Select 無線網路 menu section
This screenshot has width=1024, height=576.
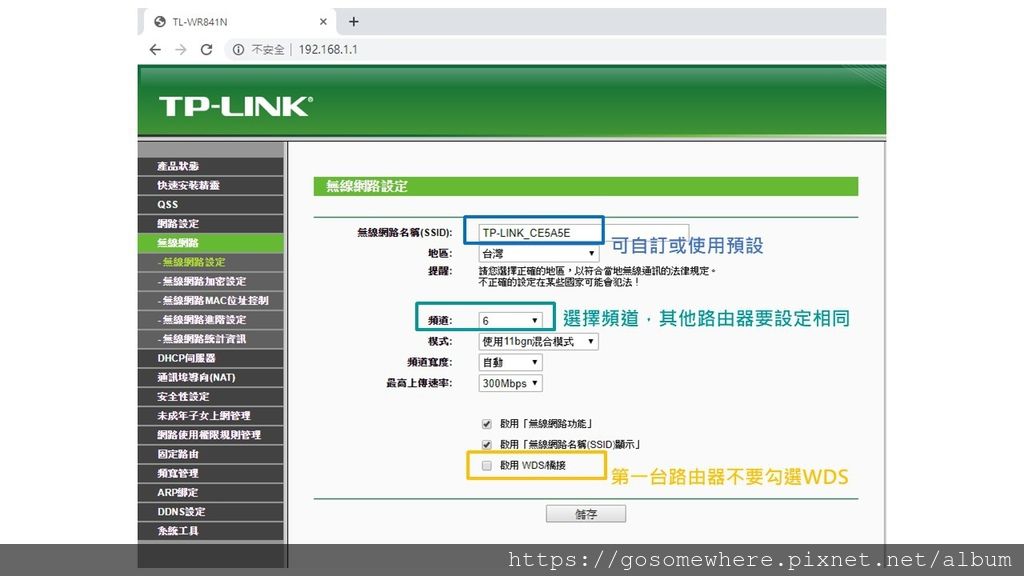pyautogui.click(x=211, y=243)
